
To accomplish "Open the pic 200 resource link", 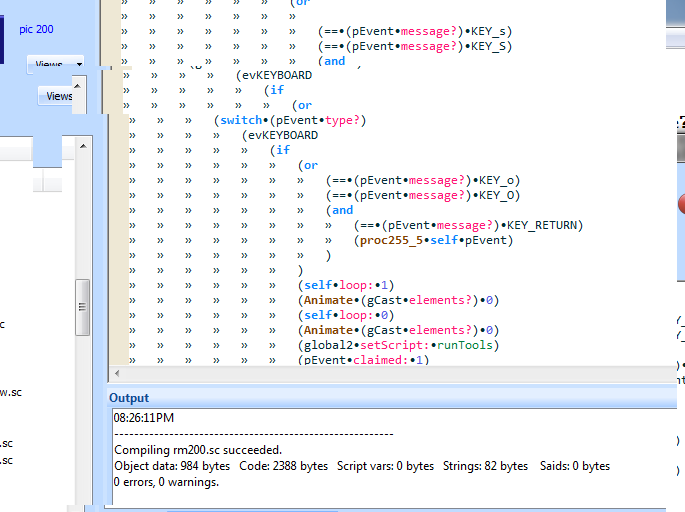I will point(36,29).
